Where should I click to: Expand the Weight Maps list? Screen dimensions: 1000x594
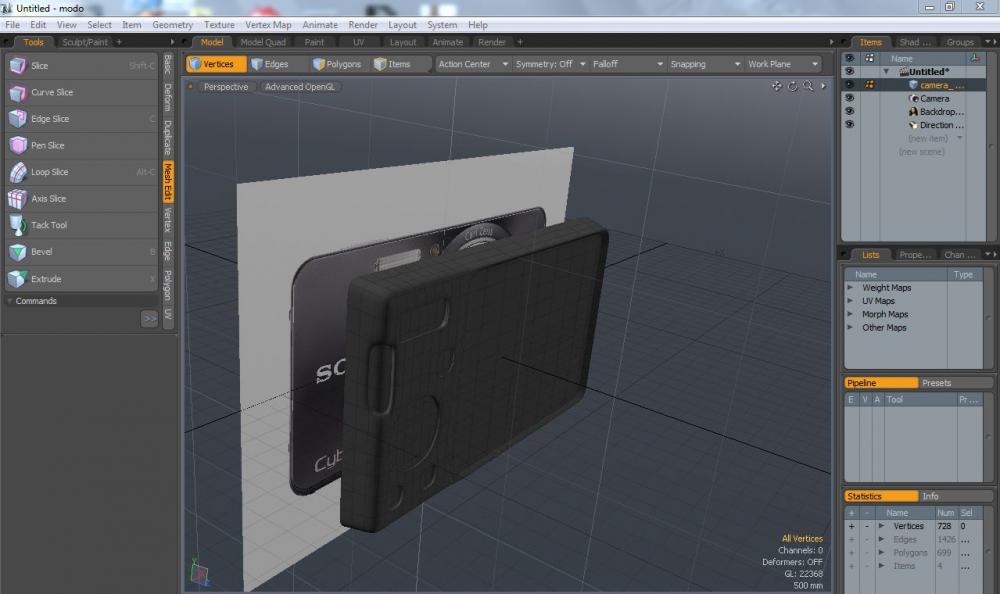pos(850,288)
